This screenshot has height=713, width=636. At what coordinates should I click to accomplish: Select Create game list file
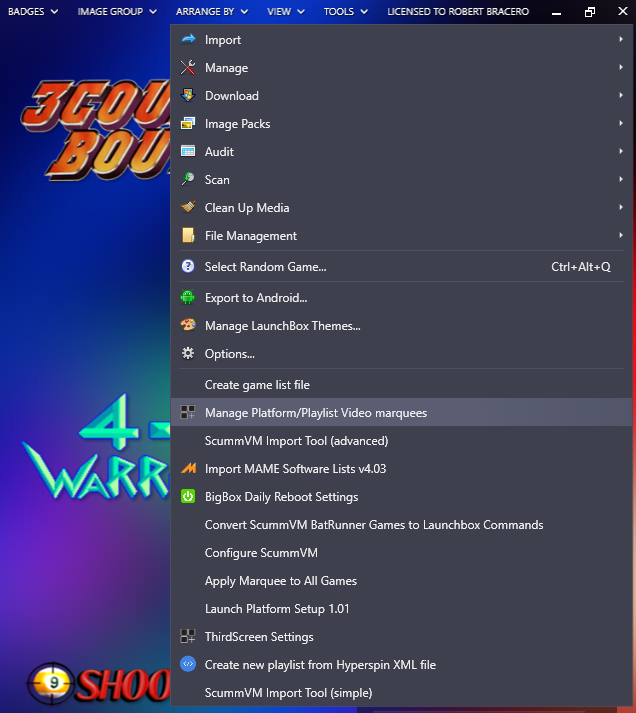tap(401, 385)
